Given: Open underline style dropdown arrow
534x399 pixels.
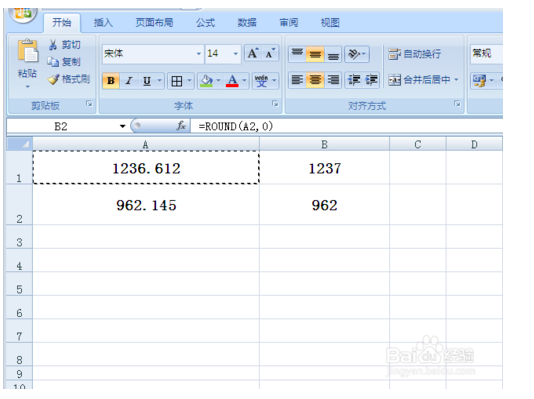Looking at the screenshot, I should coord(160,81).
